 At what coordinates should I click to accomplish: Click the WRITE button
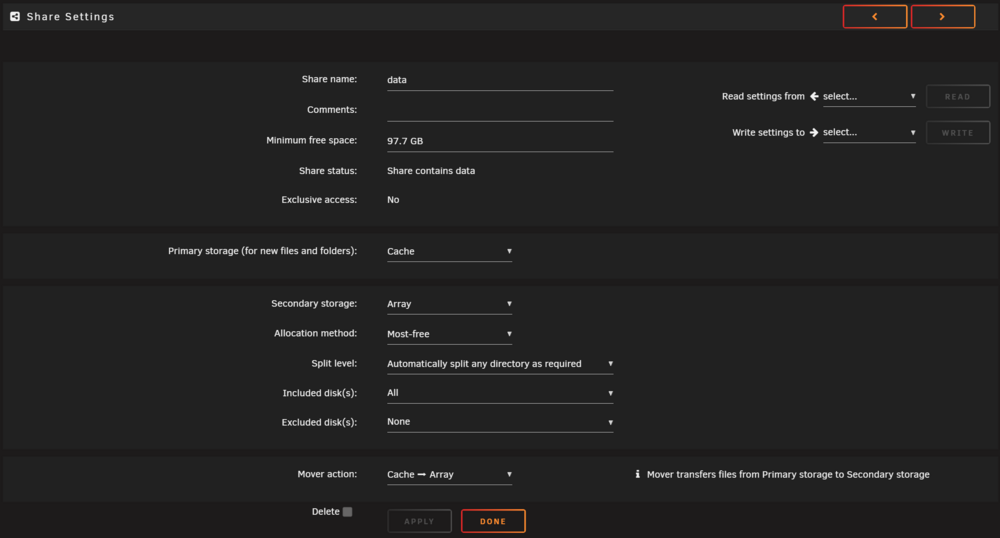tap(958, 133)
